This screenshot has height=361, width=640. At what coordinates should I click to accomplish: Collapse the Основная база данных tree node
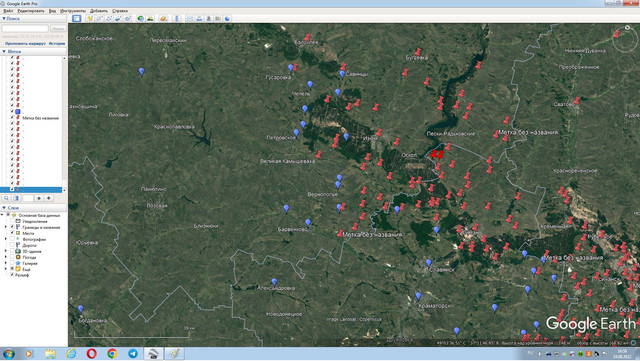click(2, 215)
